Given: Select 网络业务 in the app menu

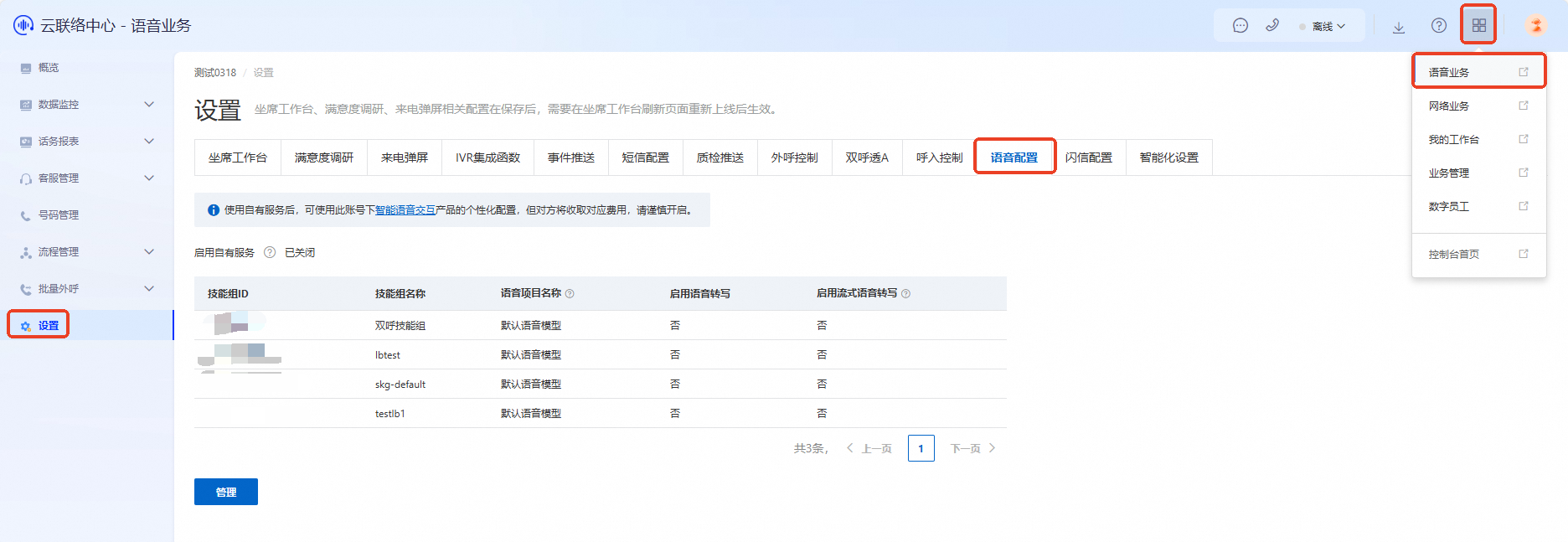Looking at the screenshot, I should (1479, 106).
